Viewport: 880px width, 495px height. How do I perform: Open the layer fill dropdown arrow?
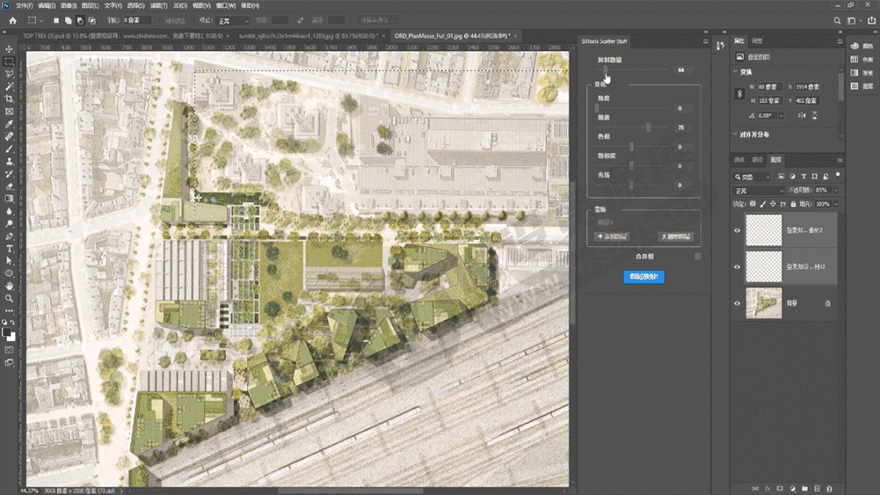[x=836, y=204]
